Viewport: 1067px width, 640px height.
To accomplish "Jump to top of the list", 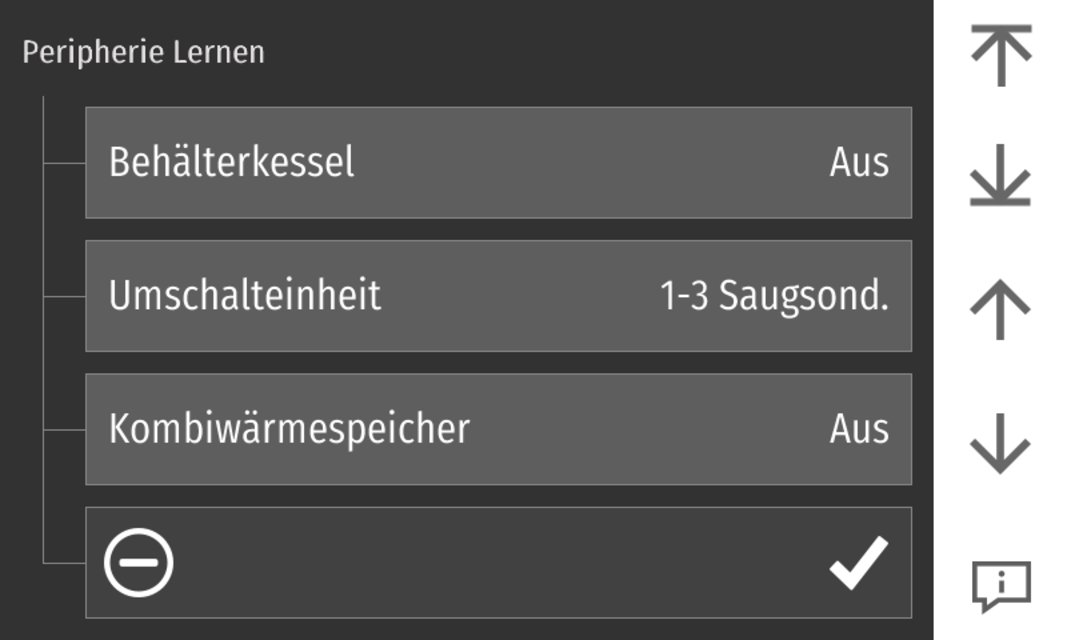I will [1000, 56].
